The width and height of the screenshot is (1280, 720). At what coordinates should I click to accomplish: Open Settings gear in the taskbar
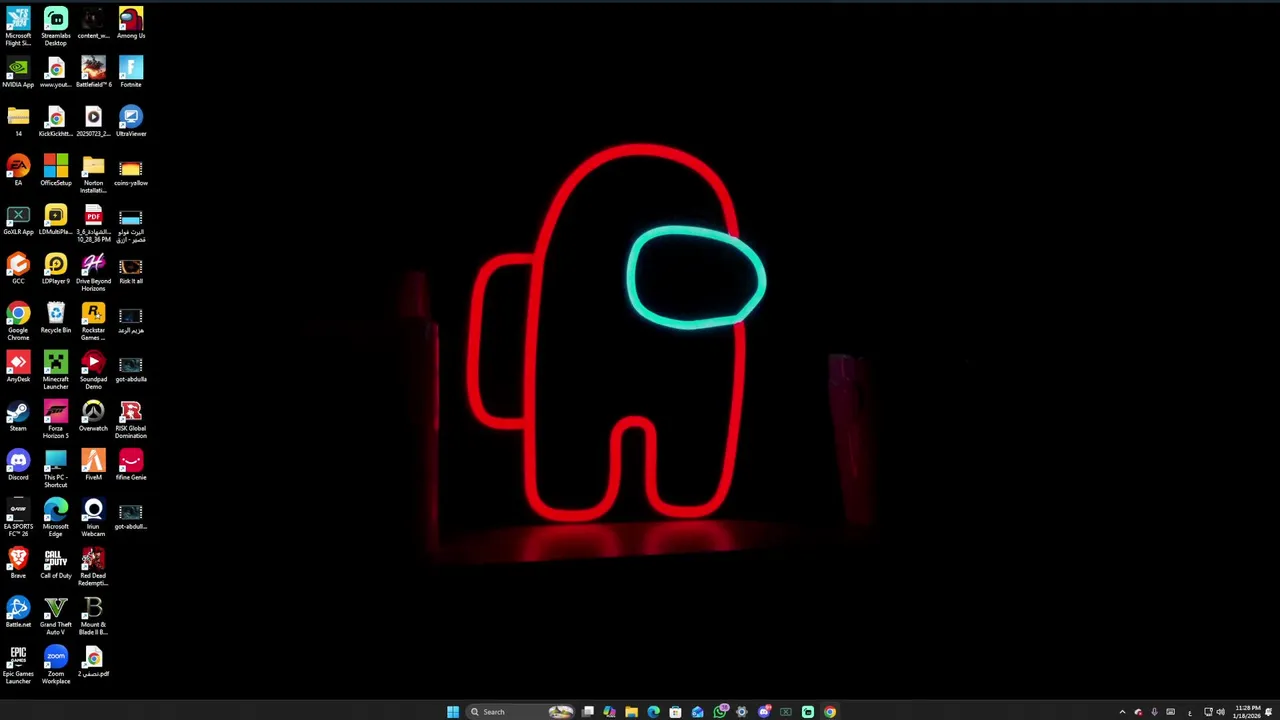pos(741,712)
